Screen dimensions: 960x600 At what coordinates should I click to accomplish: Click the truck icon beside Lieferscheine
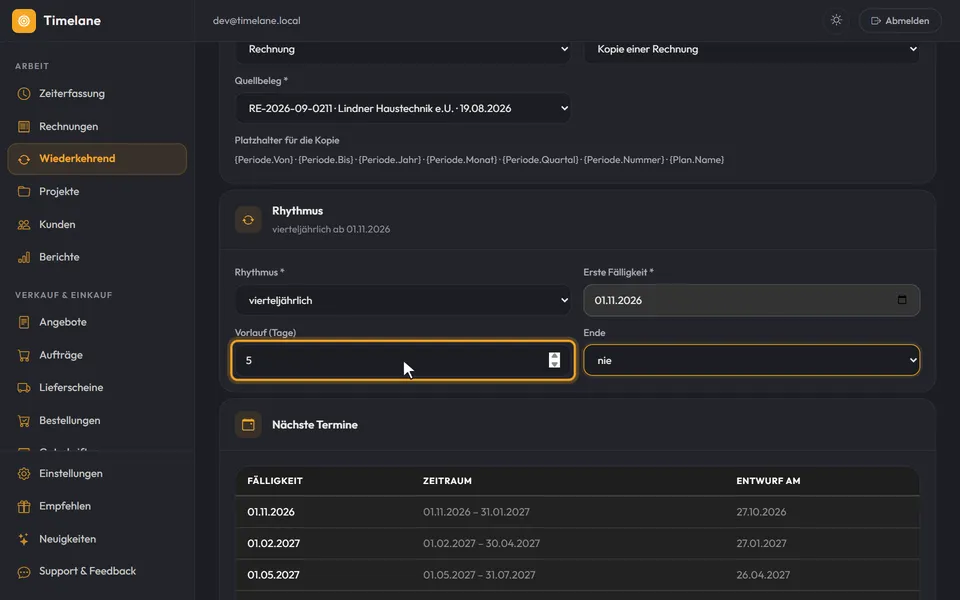[x=24, y=388]
